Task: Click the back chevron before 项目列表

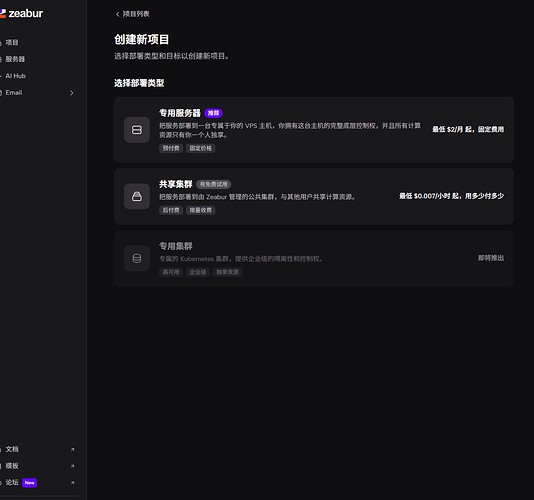Action: [x=118, y=14]
